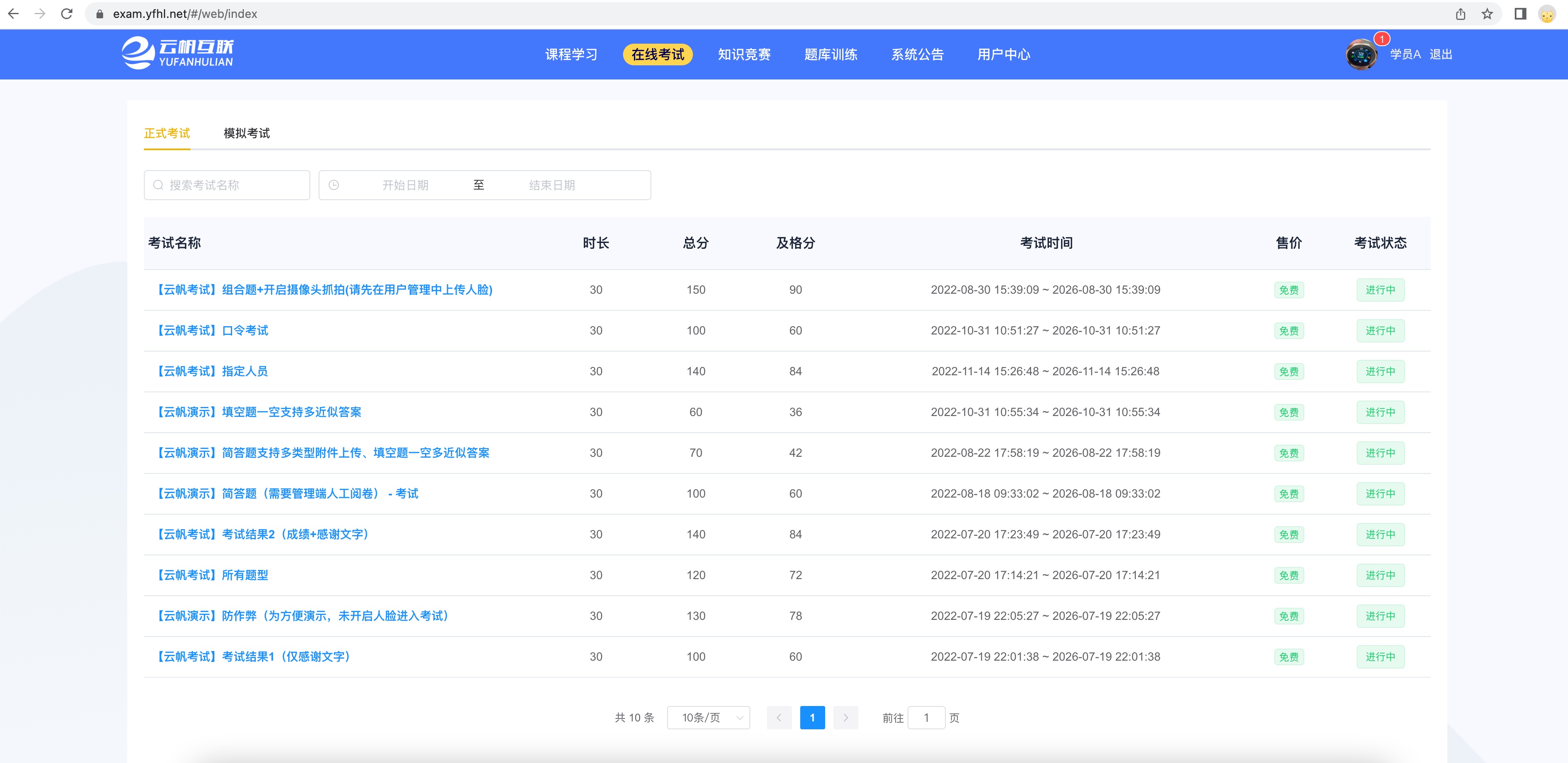
Task: Click the 及格分 column header
Action: tap(796, 243)
